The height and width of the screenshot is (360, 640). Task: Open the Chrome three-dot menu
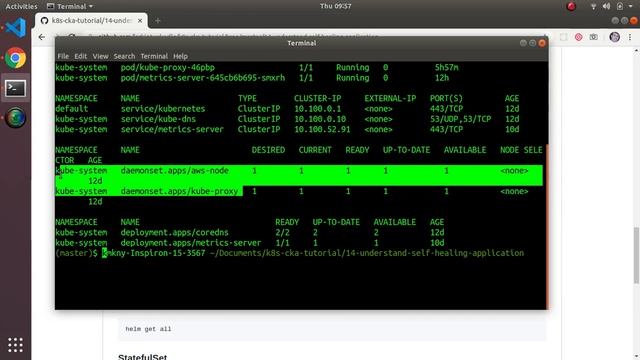tap(630, 37)
